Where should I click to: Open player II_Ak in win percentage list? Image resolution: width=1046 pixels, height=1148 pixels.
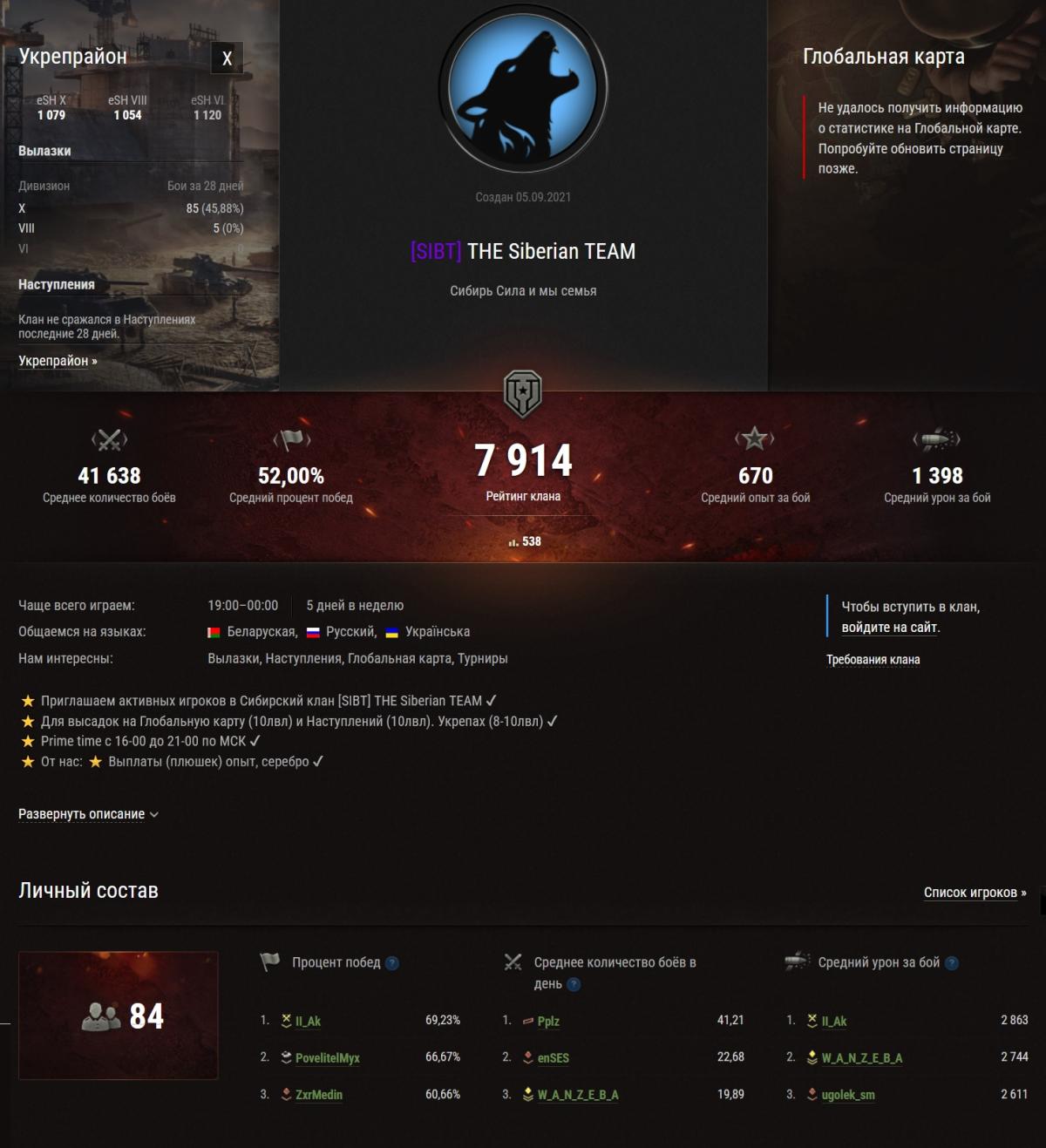pos(308,1021)
